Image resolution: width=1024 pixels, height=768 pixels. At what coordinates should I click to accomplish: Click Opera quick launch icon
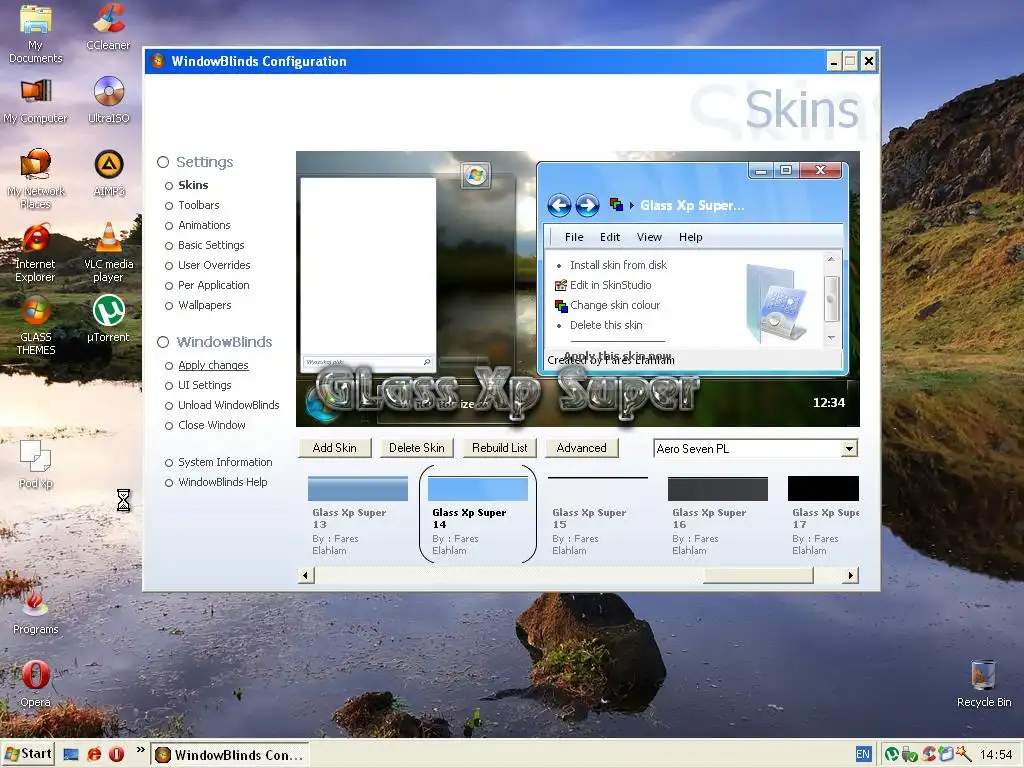click(x=116, y=754)
